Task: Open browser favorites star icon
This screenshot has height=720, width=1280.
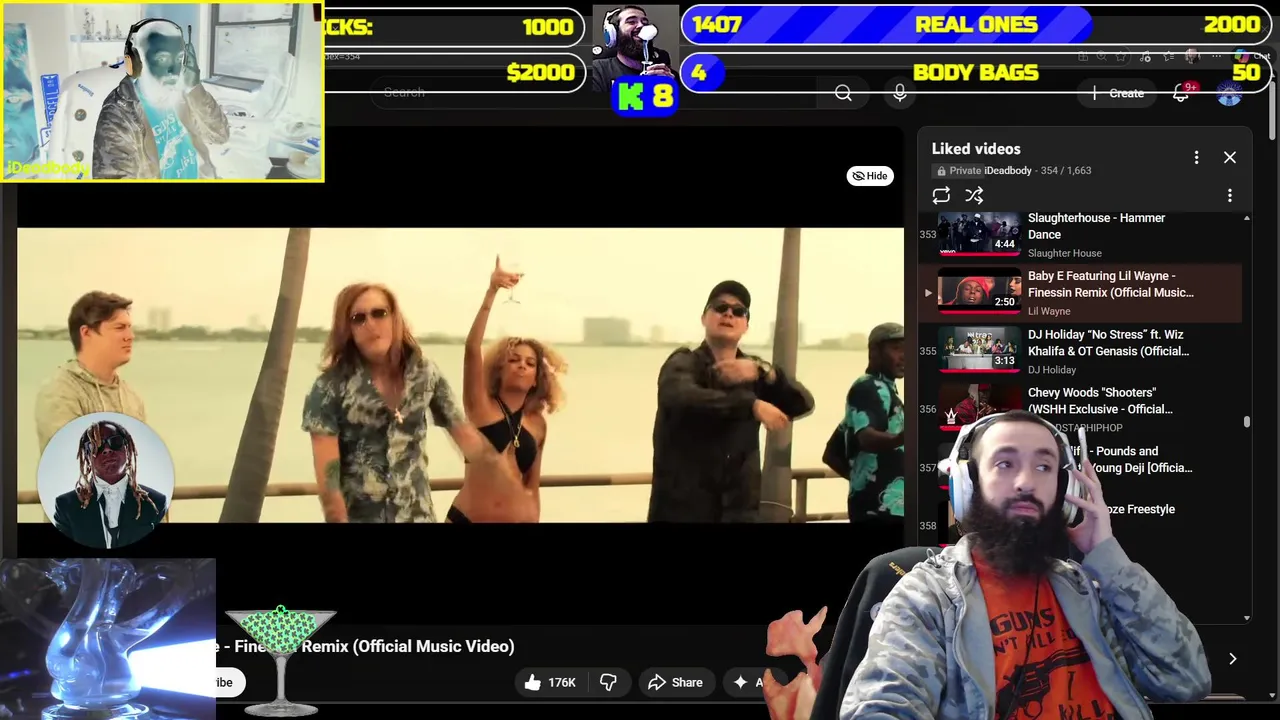Action: pos(1121,57)
